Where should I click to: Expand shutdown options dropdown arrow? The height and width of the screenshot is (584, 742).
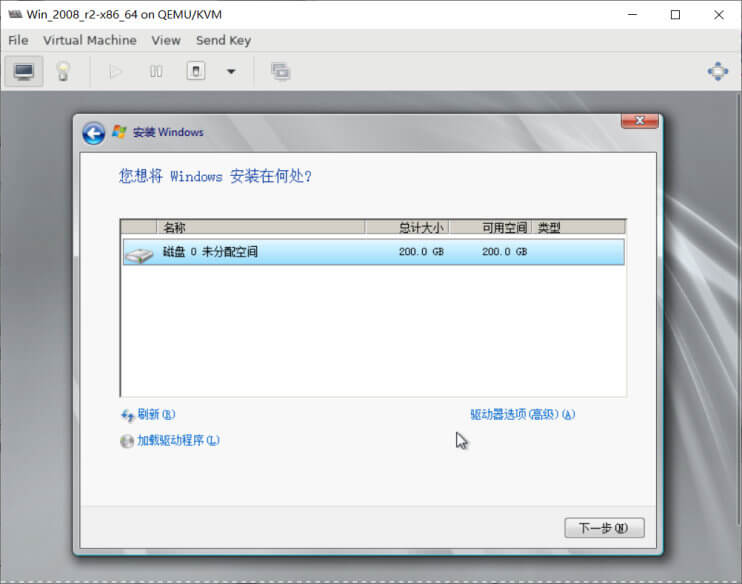coord(231,71)
